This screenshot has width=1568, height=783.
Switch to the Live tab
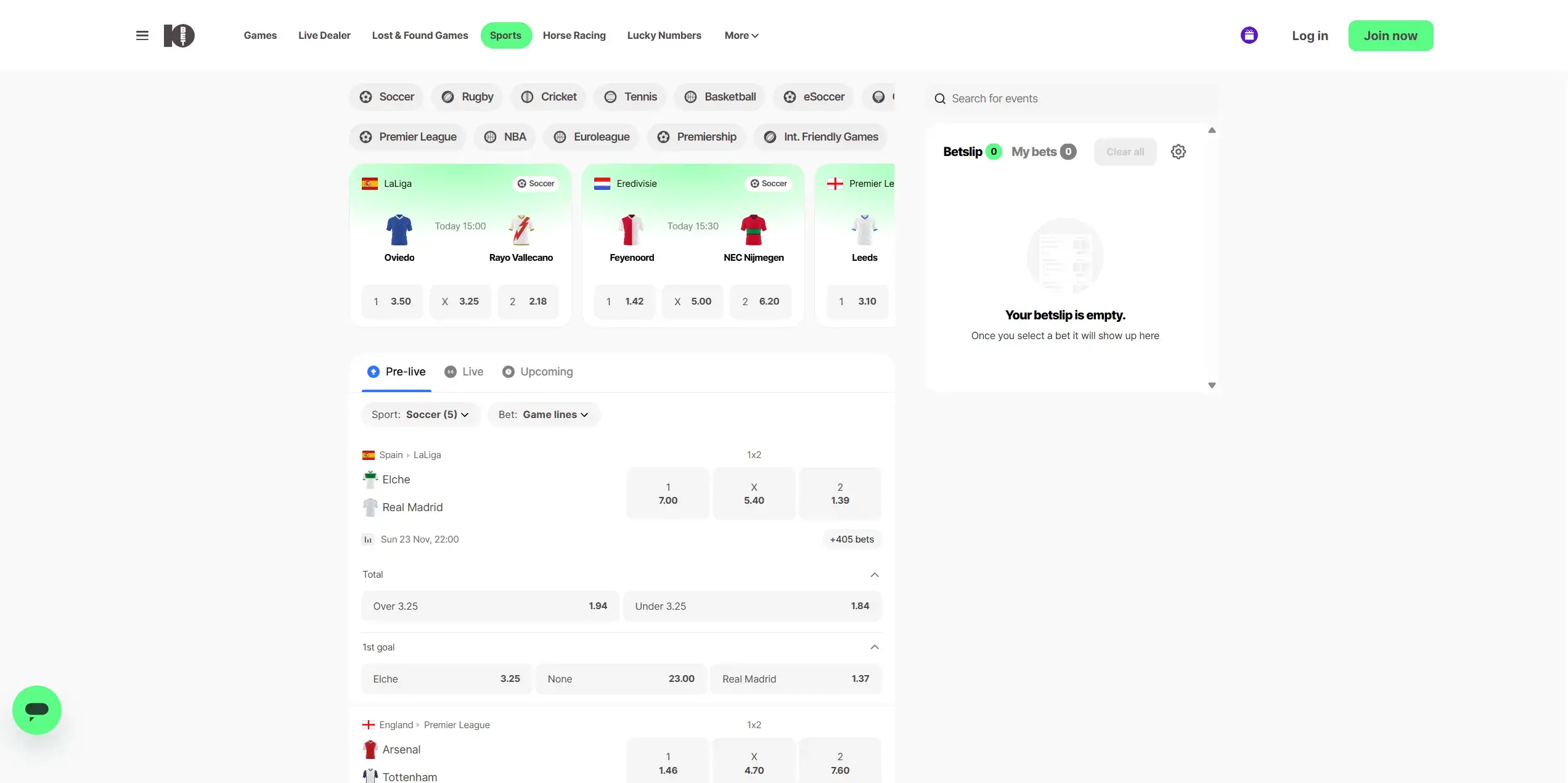coord(463,372)
